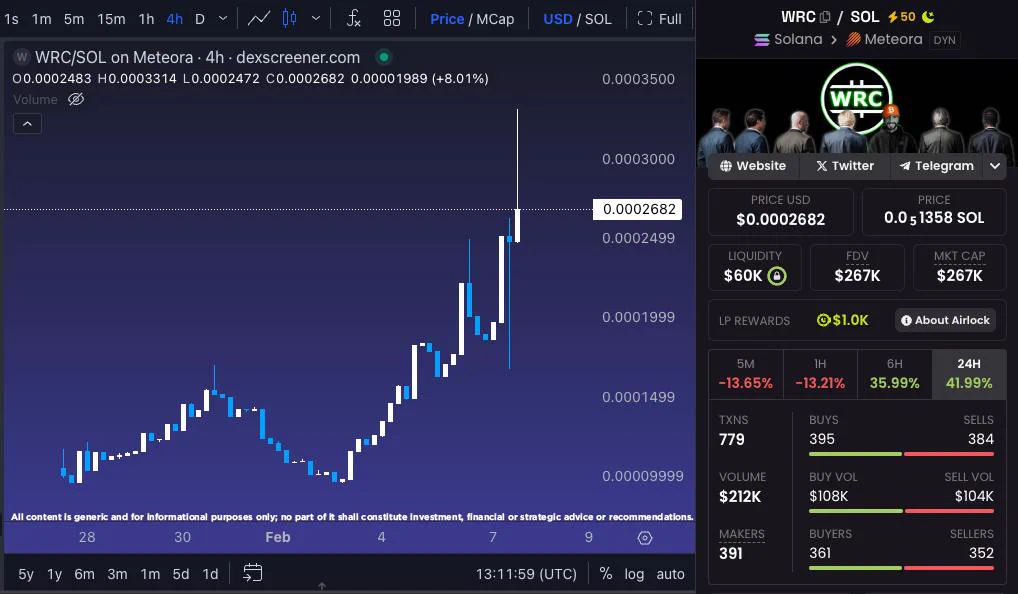Expand more social links chevron
Image resolution: width=1018 pixels, height=594 pixels.
click(995, 166)
